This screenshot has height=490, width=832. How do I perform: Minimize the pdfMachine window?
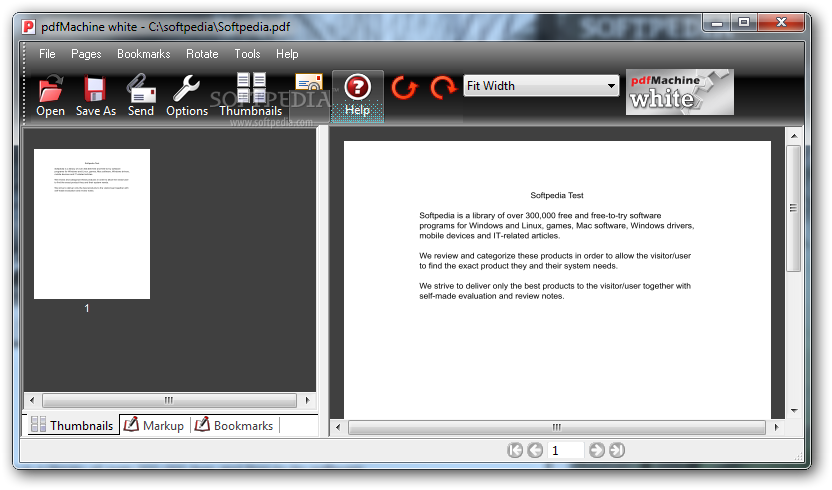click(x=717, y=23)
